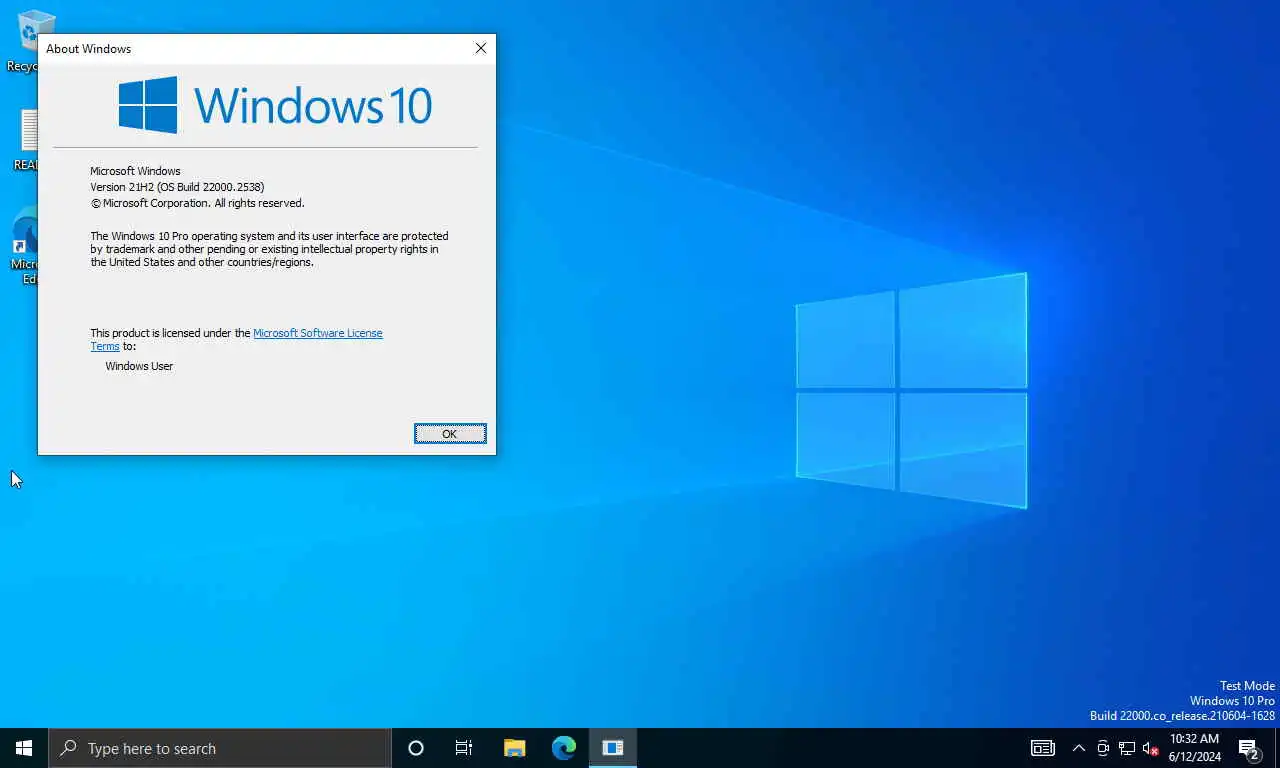Open Task View on the taskbar

coord(464,748)
